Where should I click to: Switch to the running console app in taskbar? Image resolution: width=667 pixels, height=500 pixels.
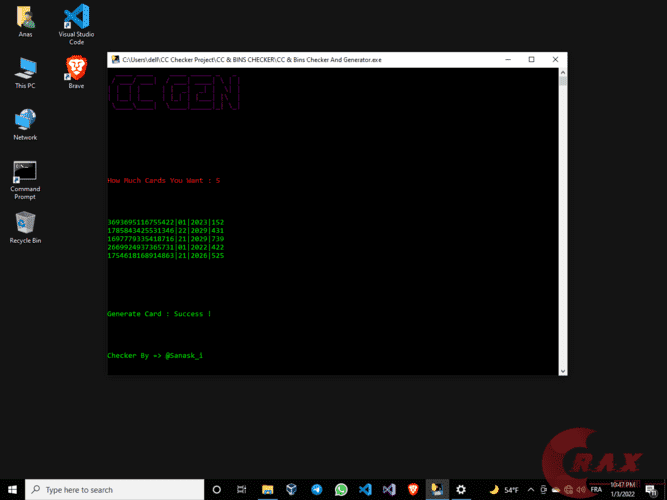(x=437, y=489)
